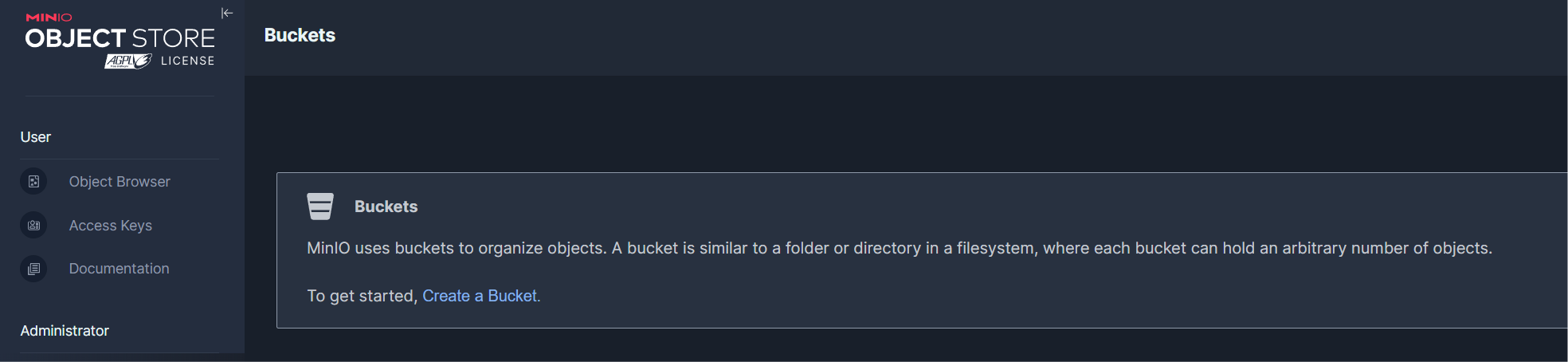Click the Documentation sidebar icon
Viewport: 1568px width, 362px height.
33,269
